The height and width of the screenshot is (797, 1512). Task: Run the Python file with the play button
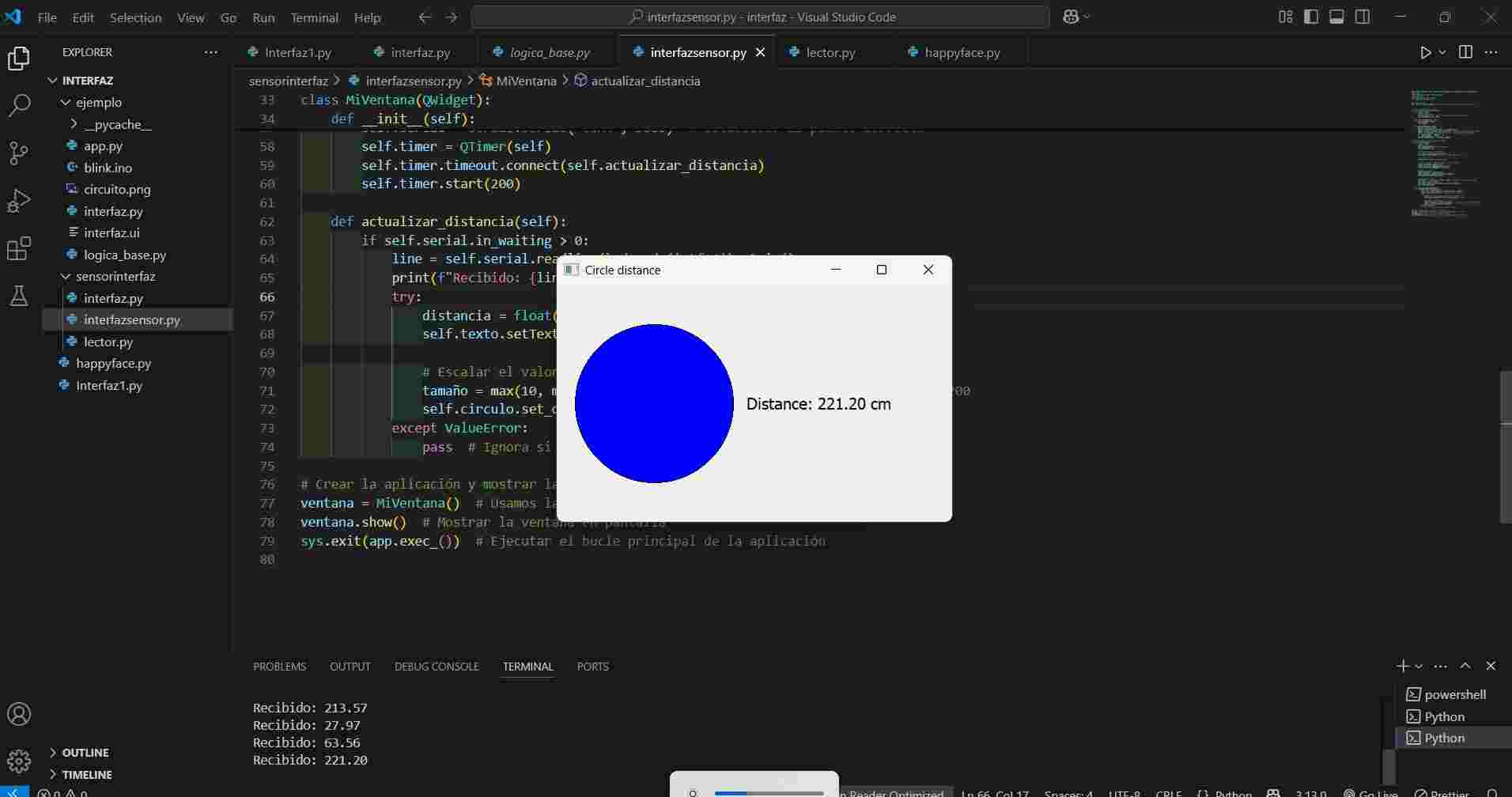[x=1425, y=52]
